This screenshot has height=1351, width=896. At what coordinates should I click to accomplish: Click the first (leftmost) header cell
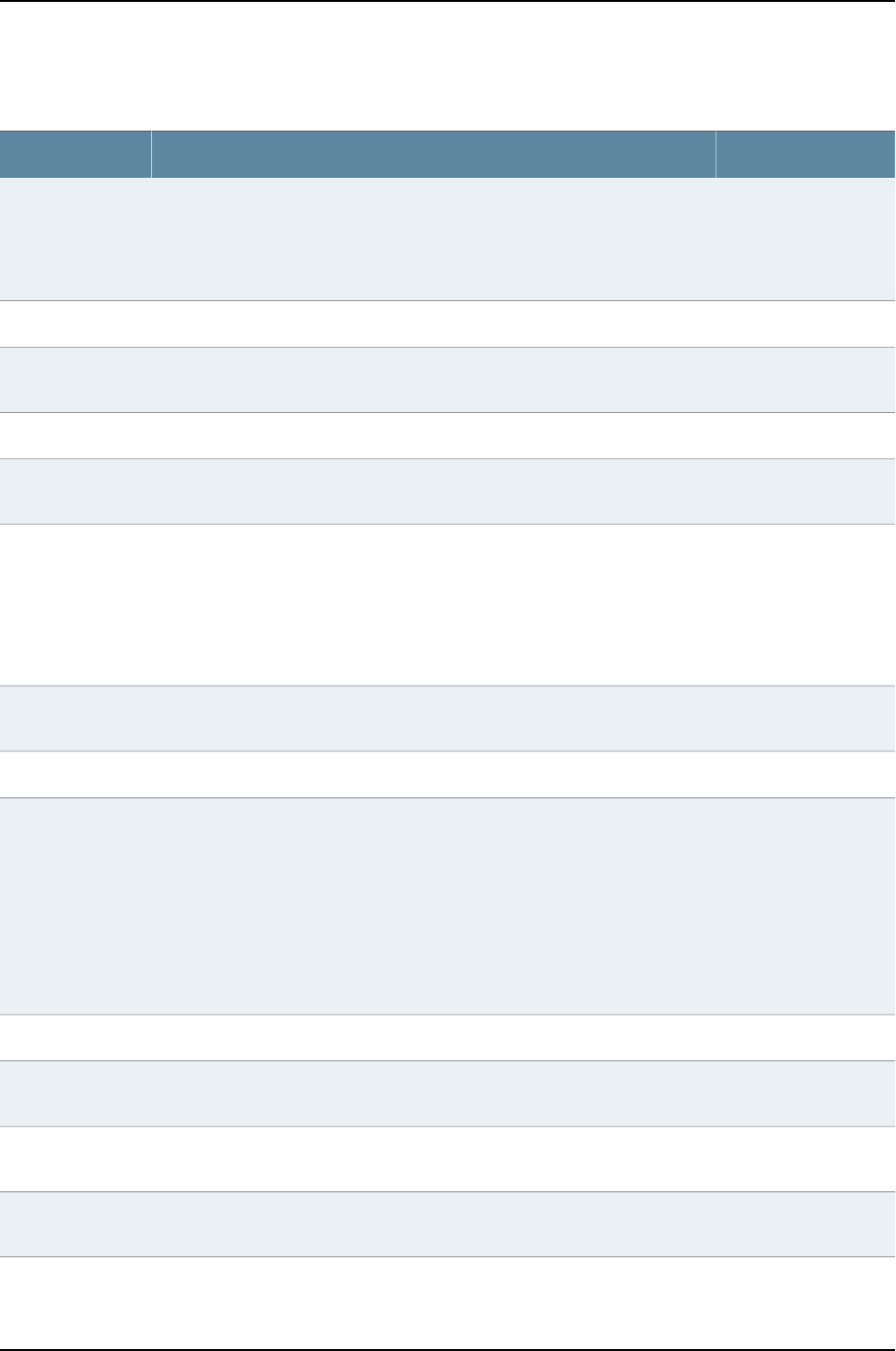point(76,154)
